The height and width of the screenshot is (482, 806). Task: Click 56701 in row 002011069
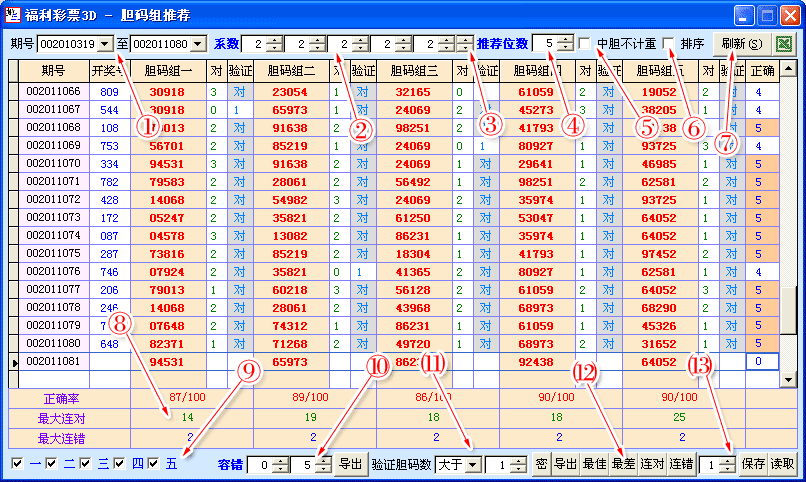pos(167,146)
